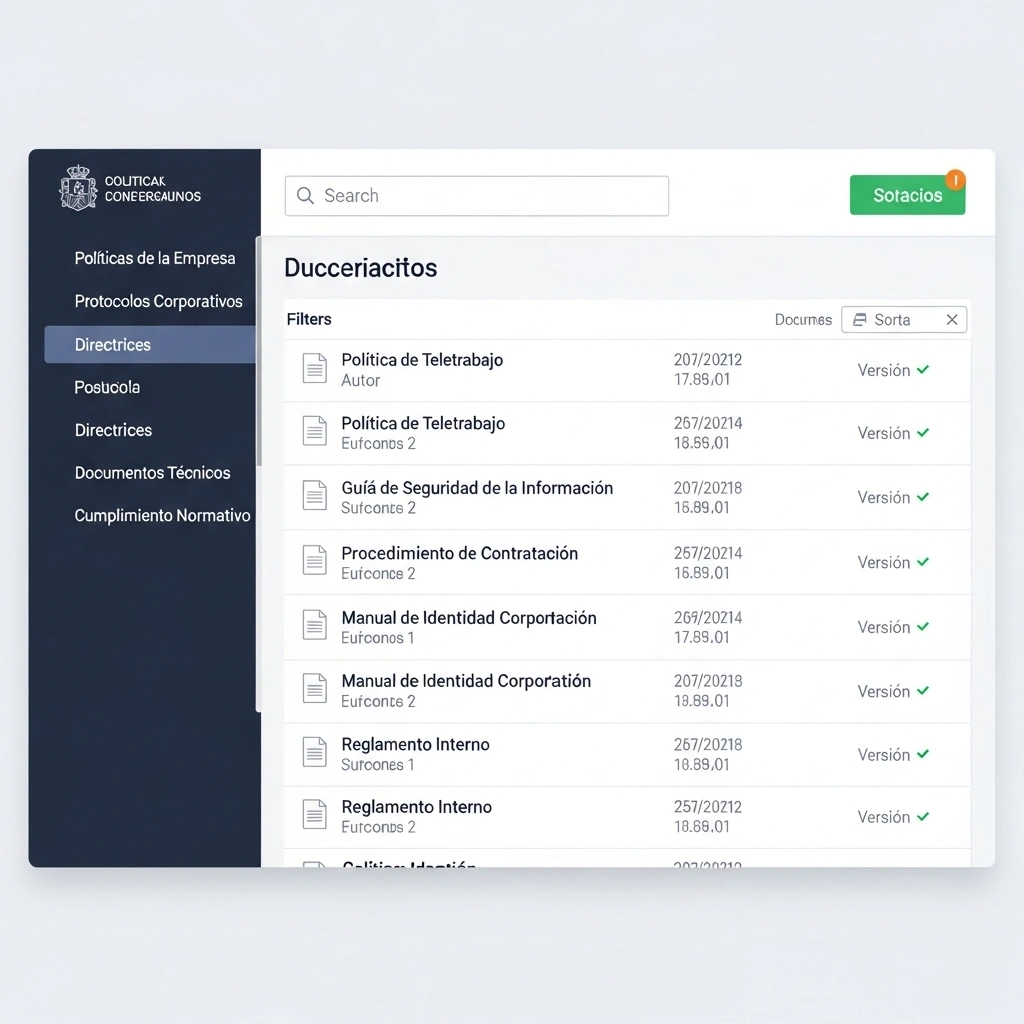The image size is (1024, 1024).
Task: Toggle Versión checkmark for Reglamento Interno Furconus 2
Action: point(923,816)
